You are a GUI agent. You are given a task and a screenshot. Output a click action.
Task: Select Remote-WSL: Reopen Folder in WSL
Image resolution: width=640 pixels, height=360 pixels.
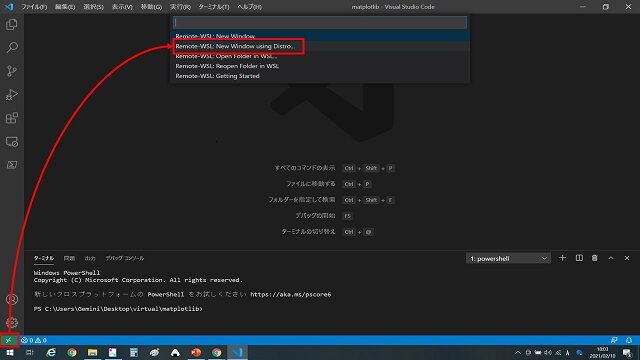click(320, 66)
